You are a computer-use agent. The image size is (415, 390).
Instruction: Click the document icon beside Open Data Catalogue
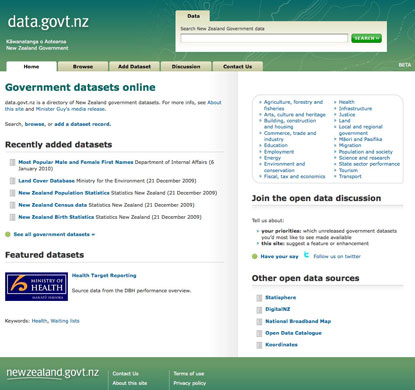[x=259, y=333]
